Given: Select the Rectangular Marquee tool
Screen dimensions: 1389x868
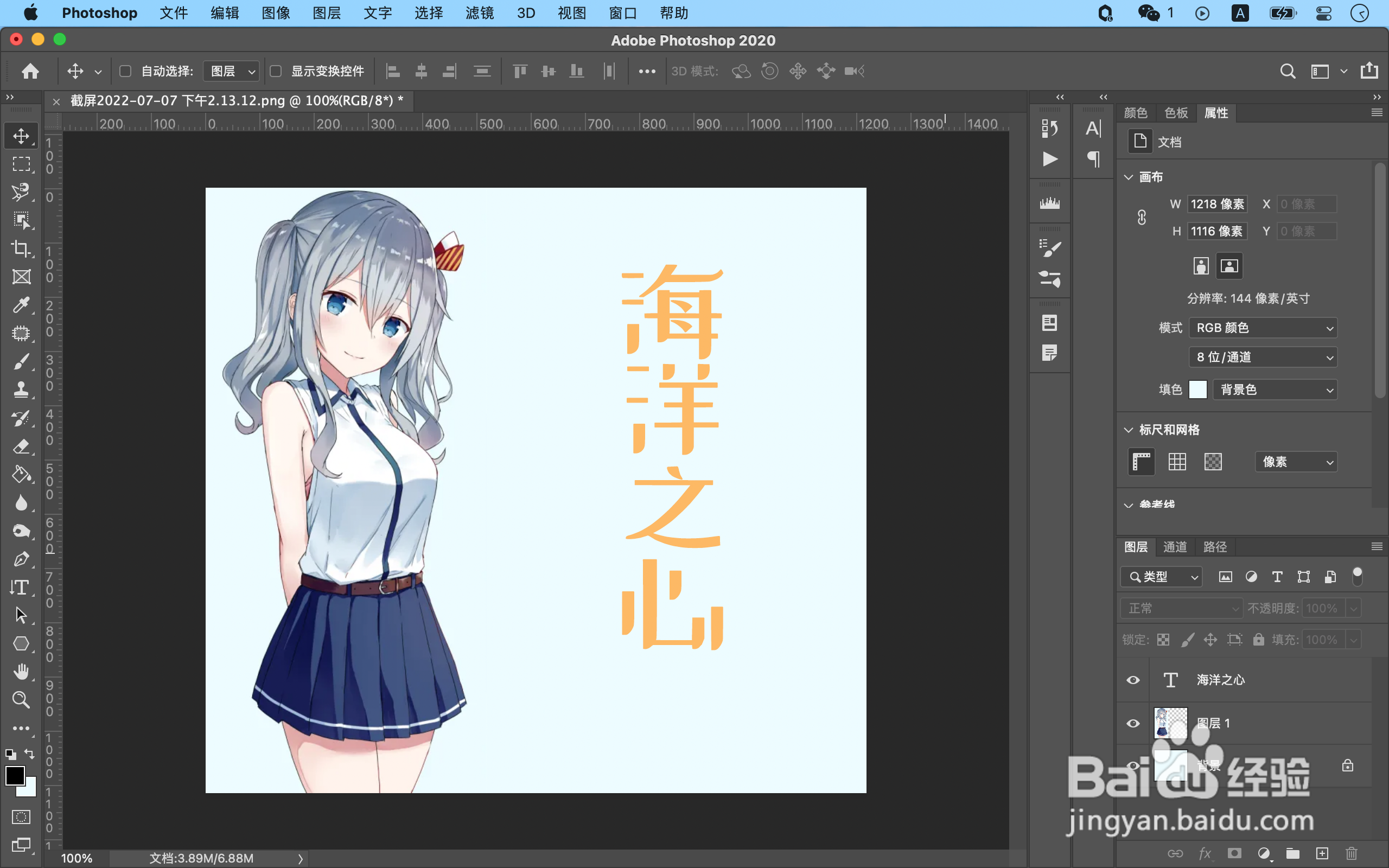Looking at the screenshot, I should [21, 164].
